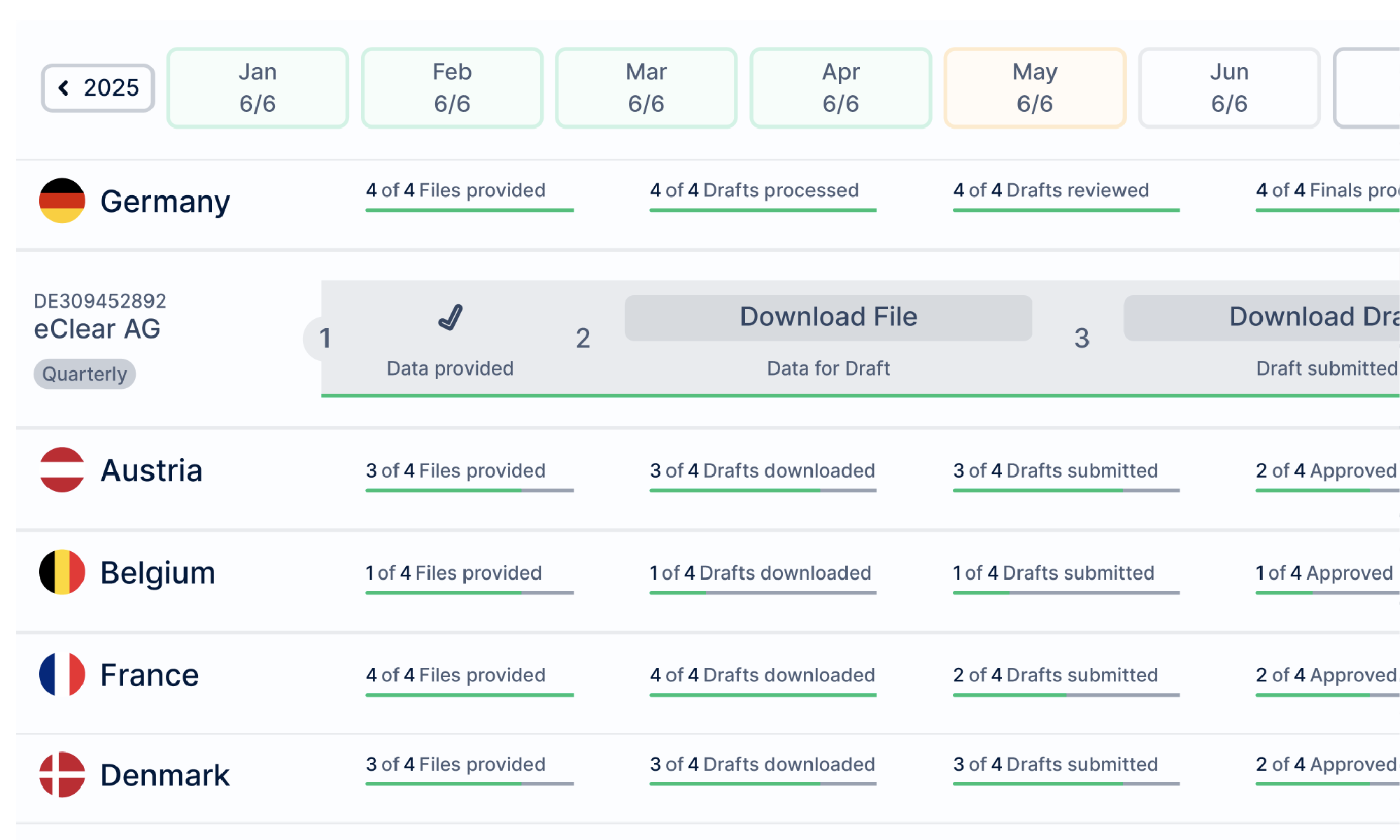Click Germany's 4 of 4 Files provided progress

469,196
